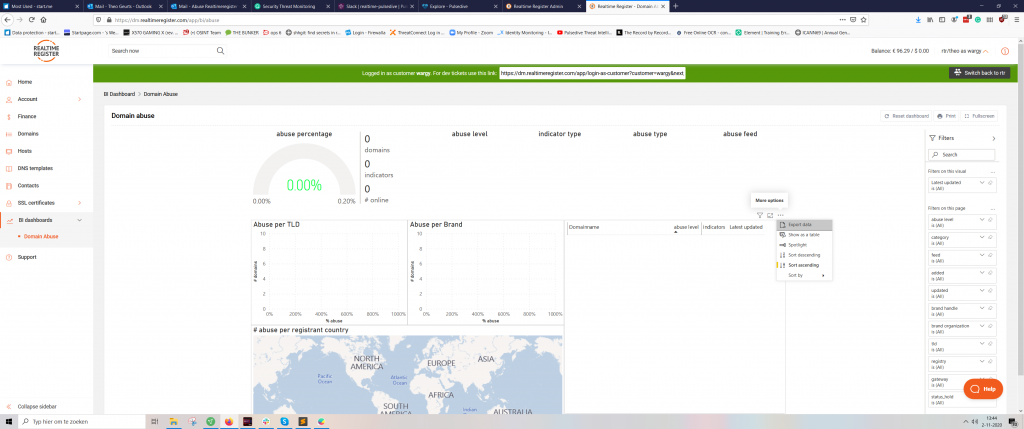Click the Home icon in sidebar
The image size is (1024, 429).
click(9, 82)
